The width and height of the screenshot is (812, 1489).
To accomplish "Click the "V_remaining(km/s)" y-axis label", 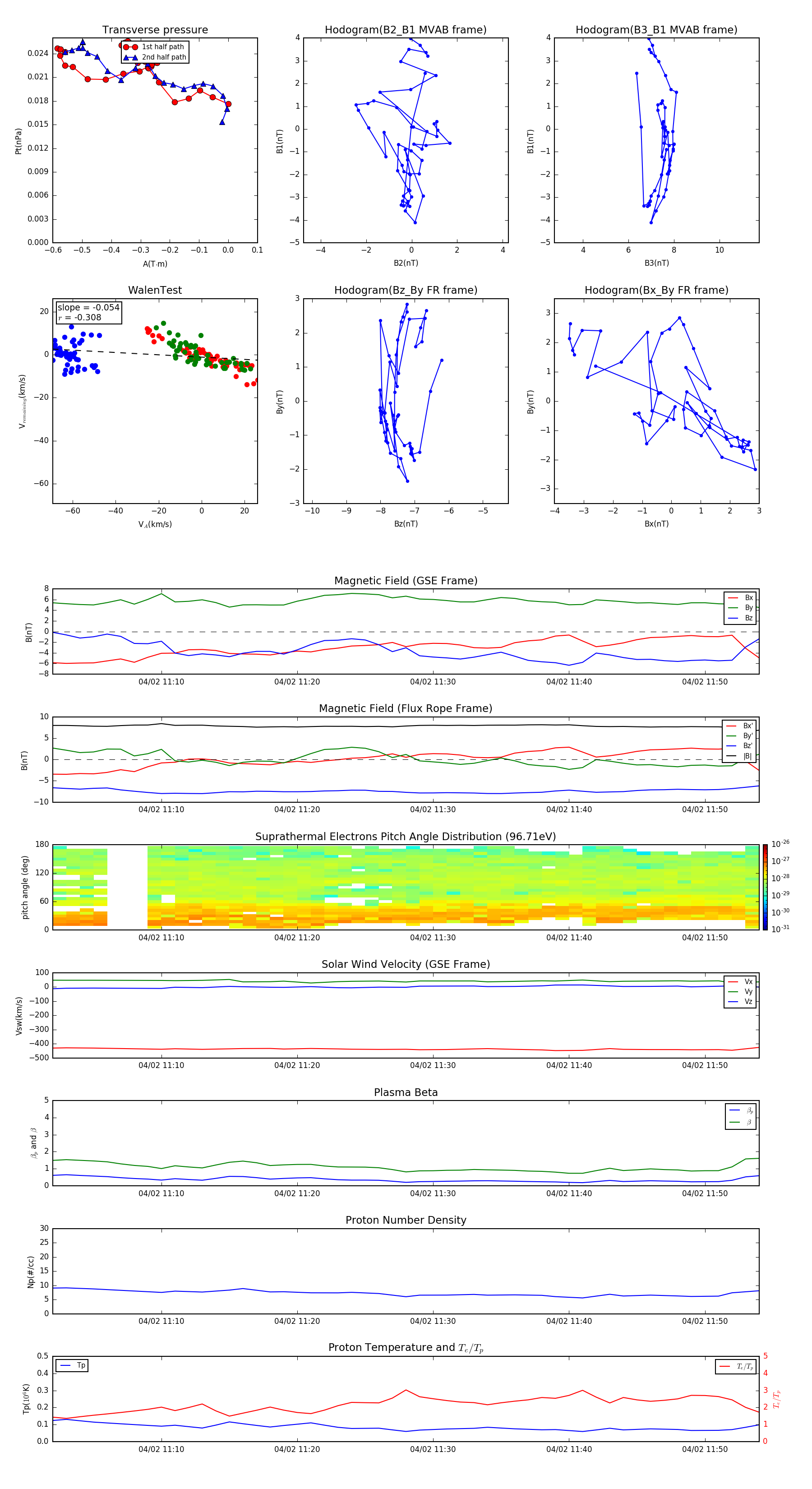I will tap(22, 401).
